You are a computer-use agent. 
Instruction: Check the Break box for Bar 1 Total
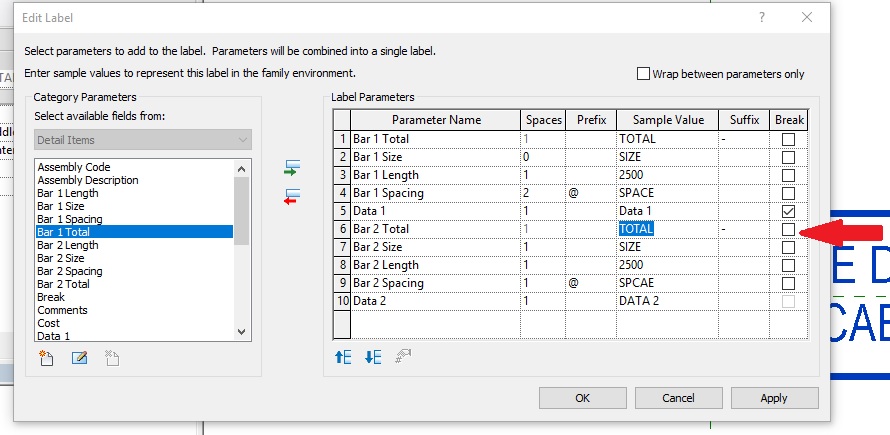point(788,139)
